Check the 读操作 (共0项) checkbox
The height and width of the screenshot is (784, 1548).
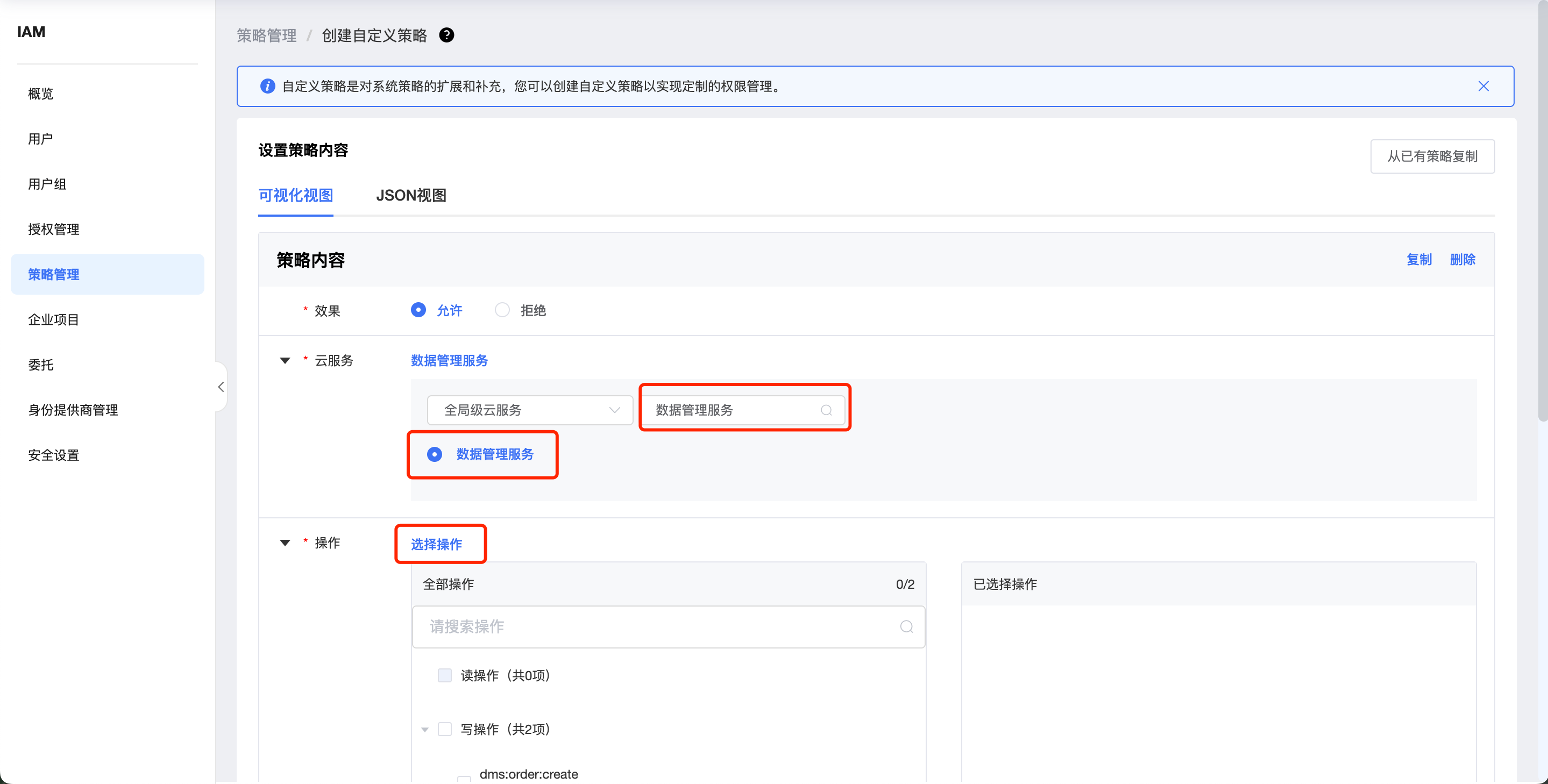[445, 675]
